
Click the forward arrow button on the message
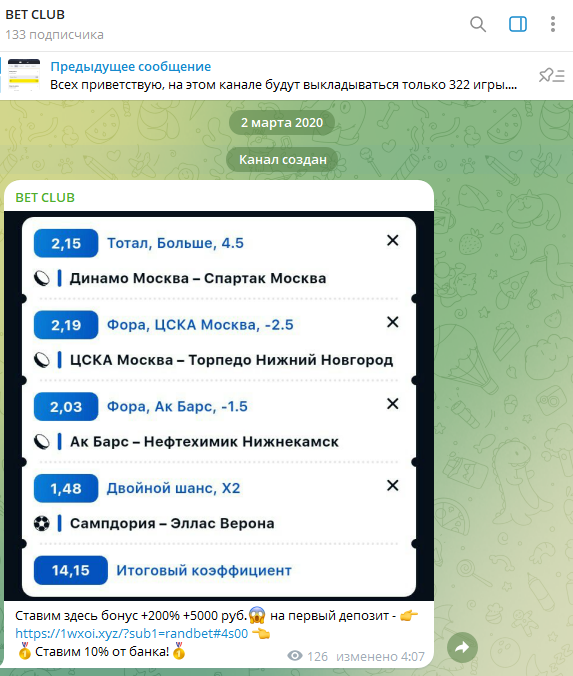[x=462, y=647]
